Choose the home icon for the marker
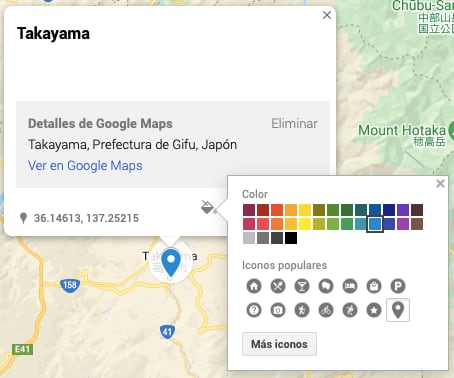The image size is (454, 378). pos(254,286)
